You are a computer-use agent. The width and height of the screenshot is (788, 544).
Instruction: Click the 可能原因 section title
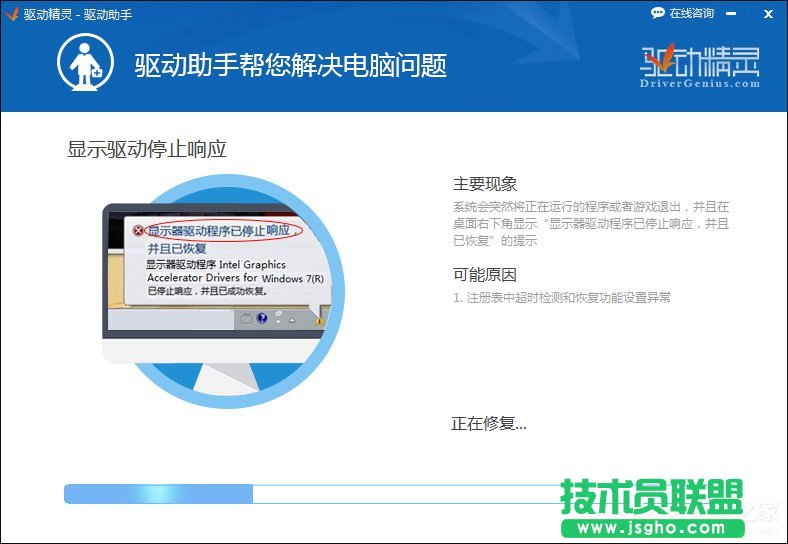484,275
